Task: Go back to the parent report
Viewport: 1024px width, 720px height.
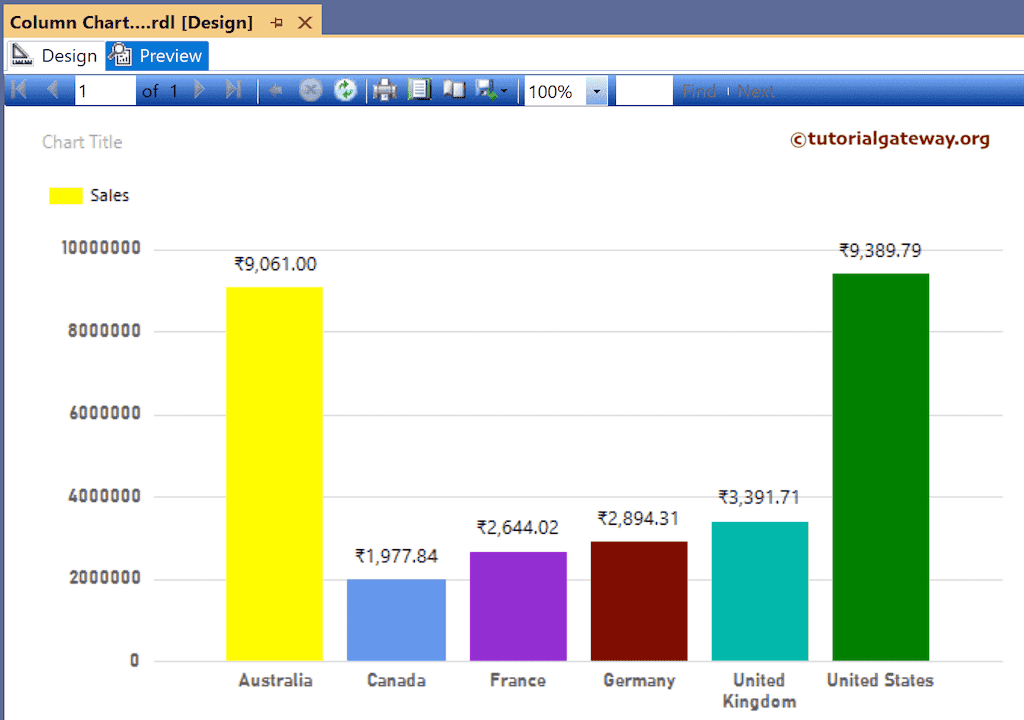Action: (276, 90)
